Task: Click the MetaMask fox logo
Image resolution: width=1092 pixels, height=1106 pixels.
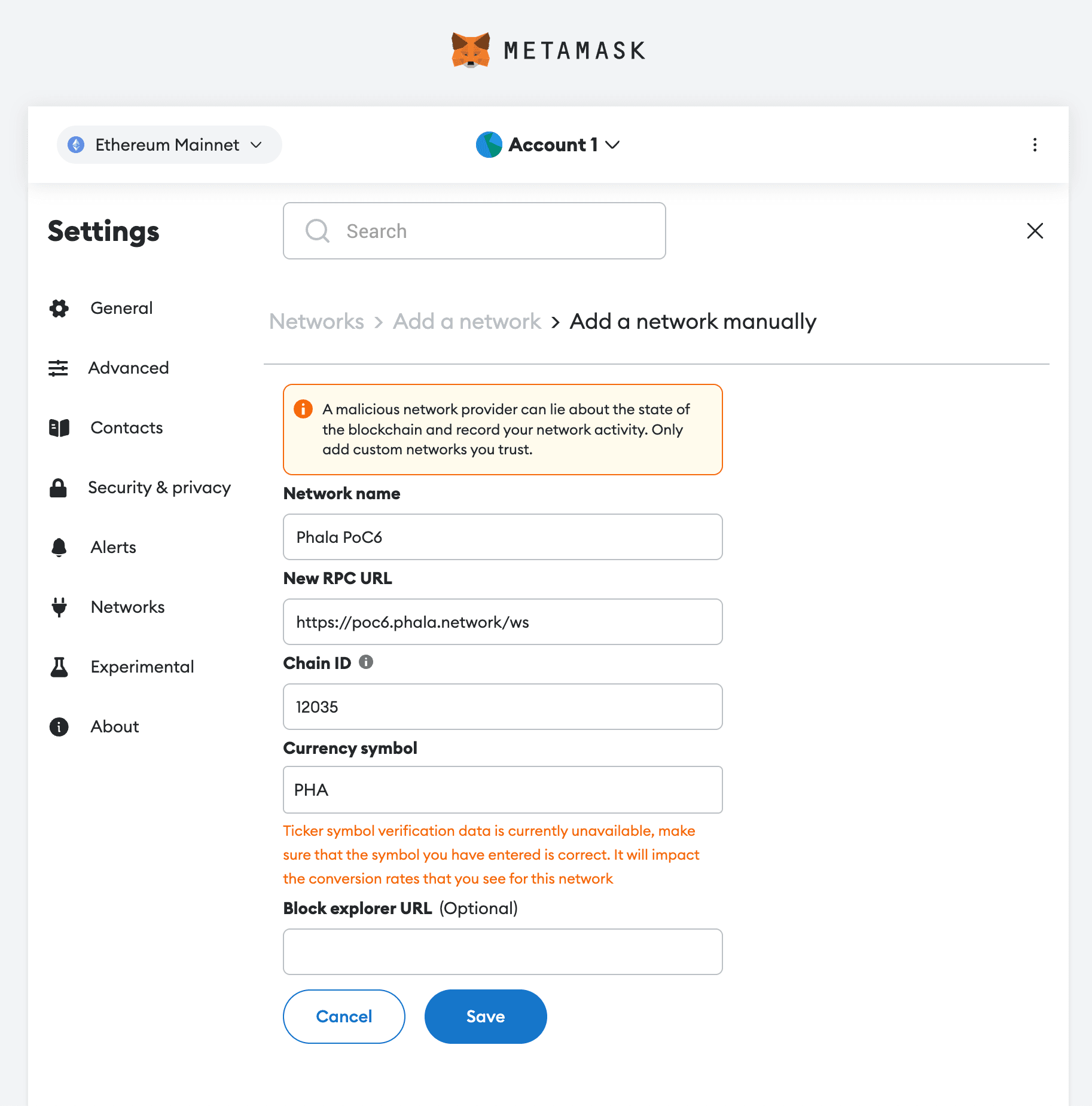Action: (x=471, y=50)
